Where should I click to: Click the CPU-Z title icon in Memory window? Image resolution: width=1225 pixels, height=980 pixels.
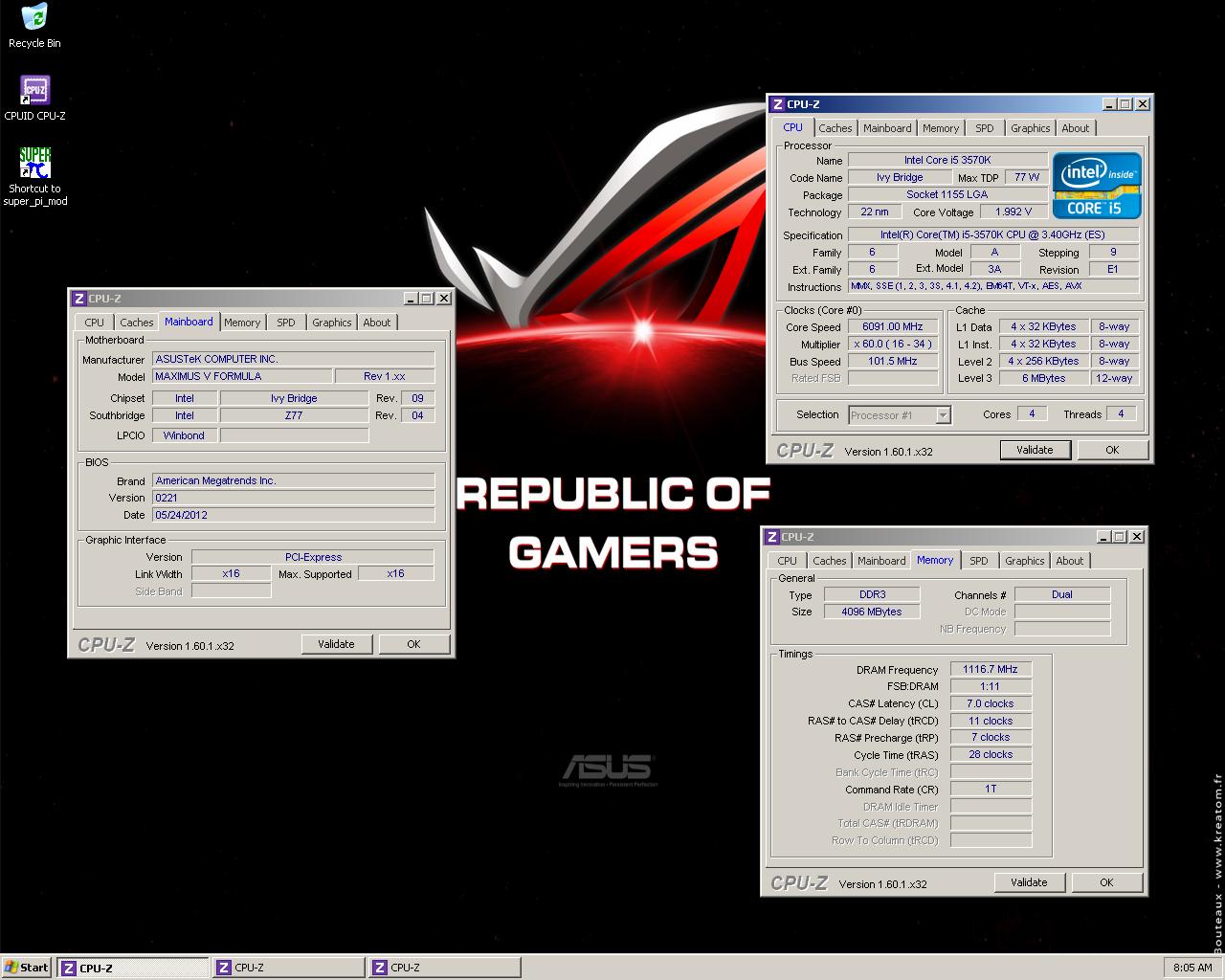772,537
